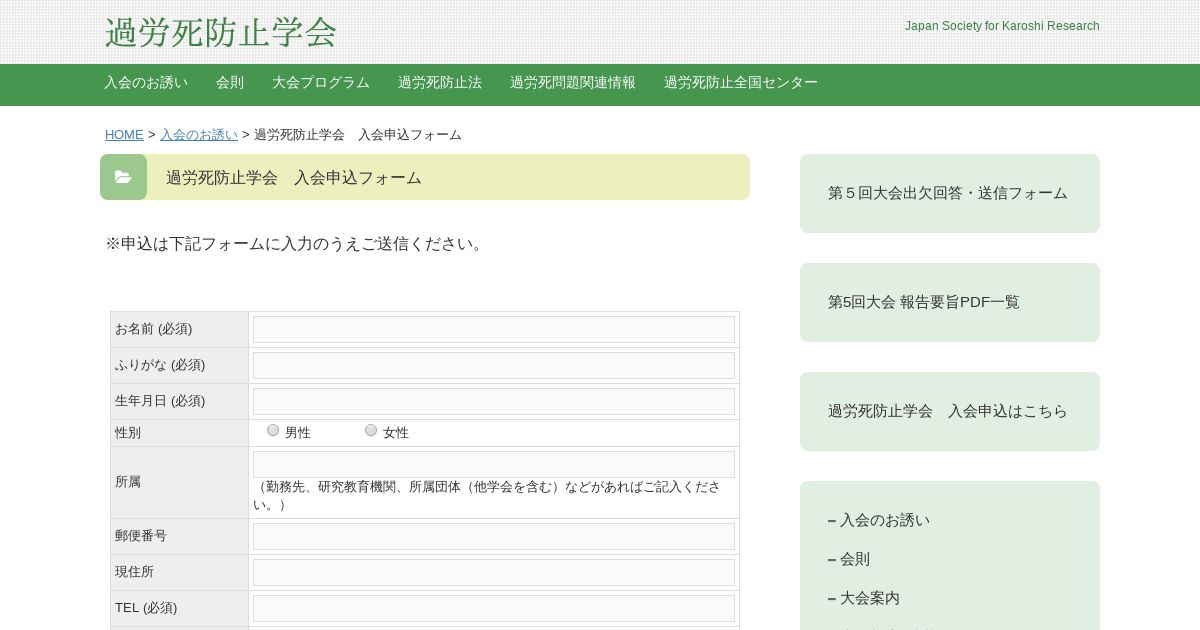Open the 大会プログラム menu item
Screen dimensions: 1200x630
point(321,83)
